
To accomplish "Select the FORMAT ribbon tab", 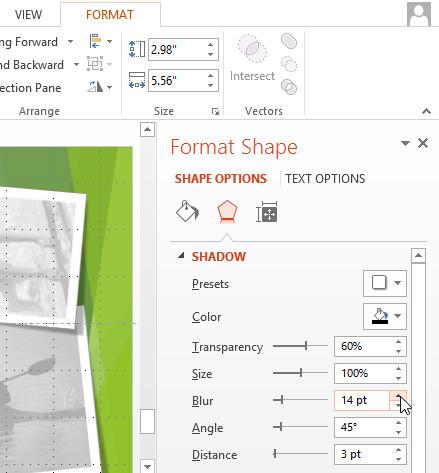I will [x=110, y=15].
